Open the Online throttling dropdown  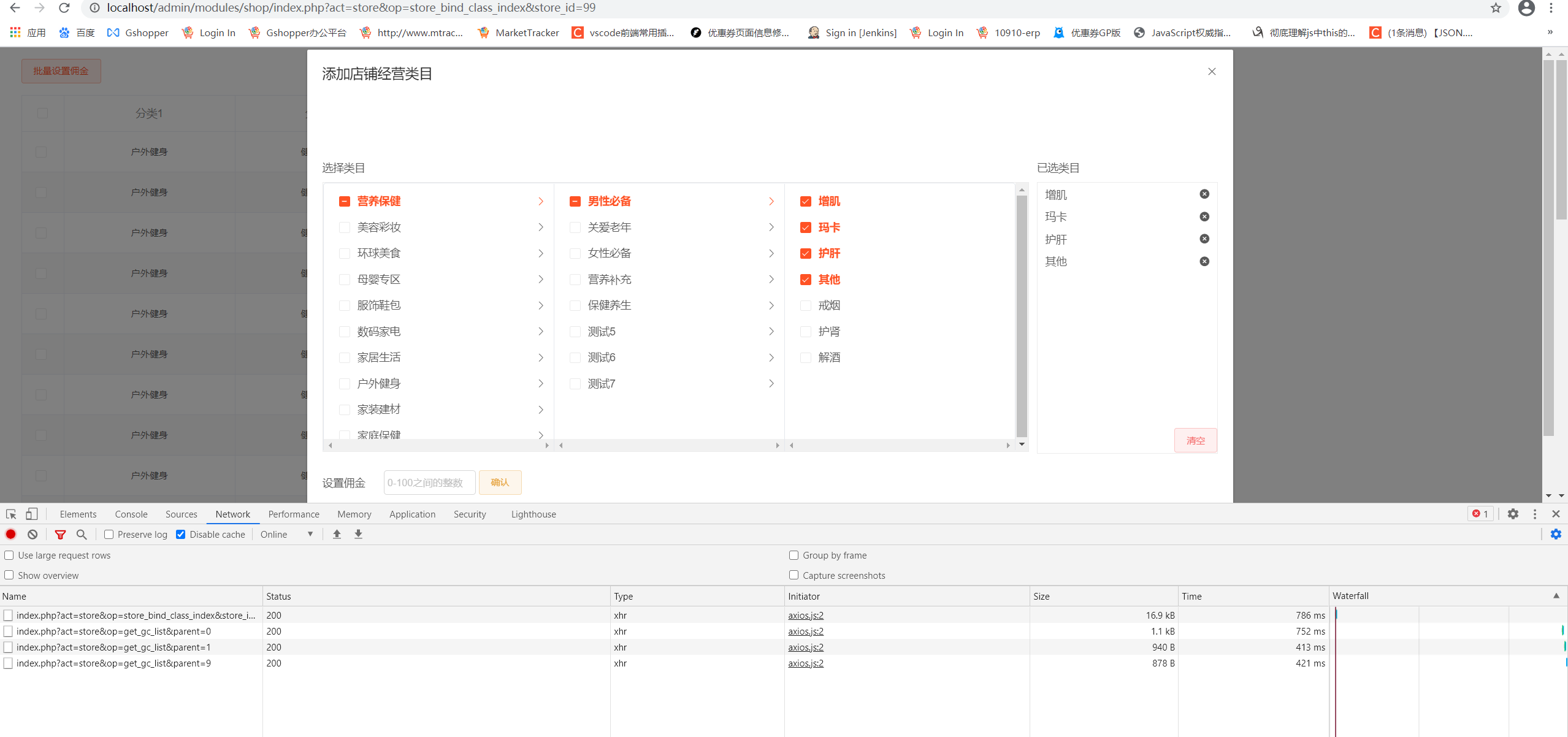tap(286, 535)
